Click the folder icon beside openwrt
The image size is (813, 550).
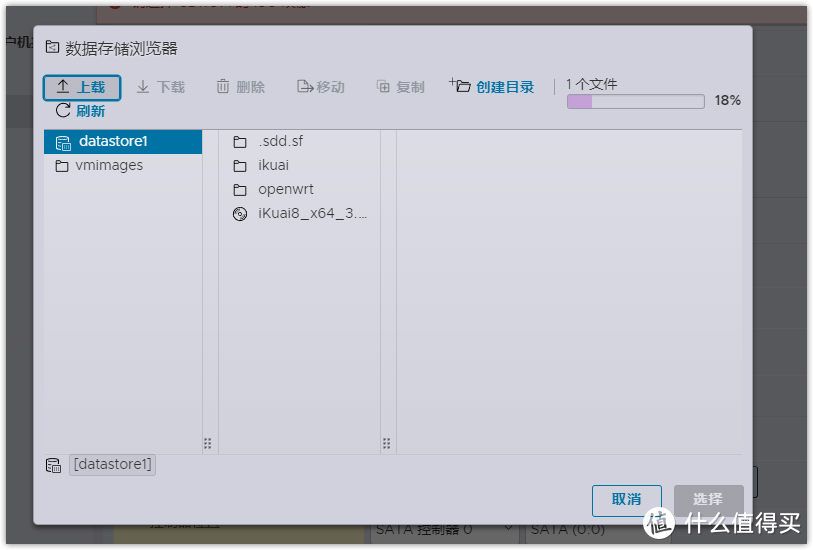(x=240, y=190)
